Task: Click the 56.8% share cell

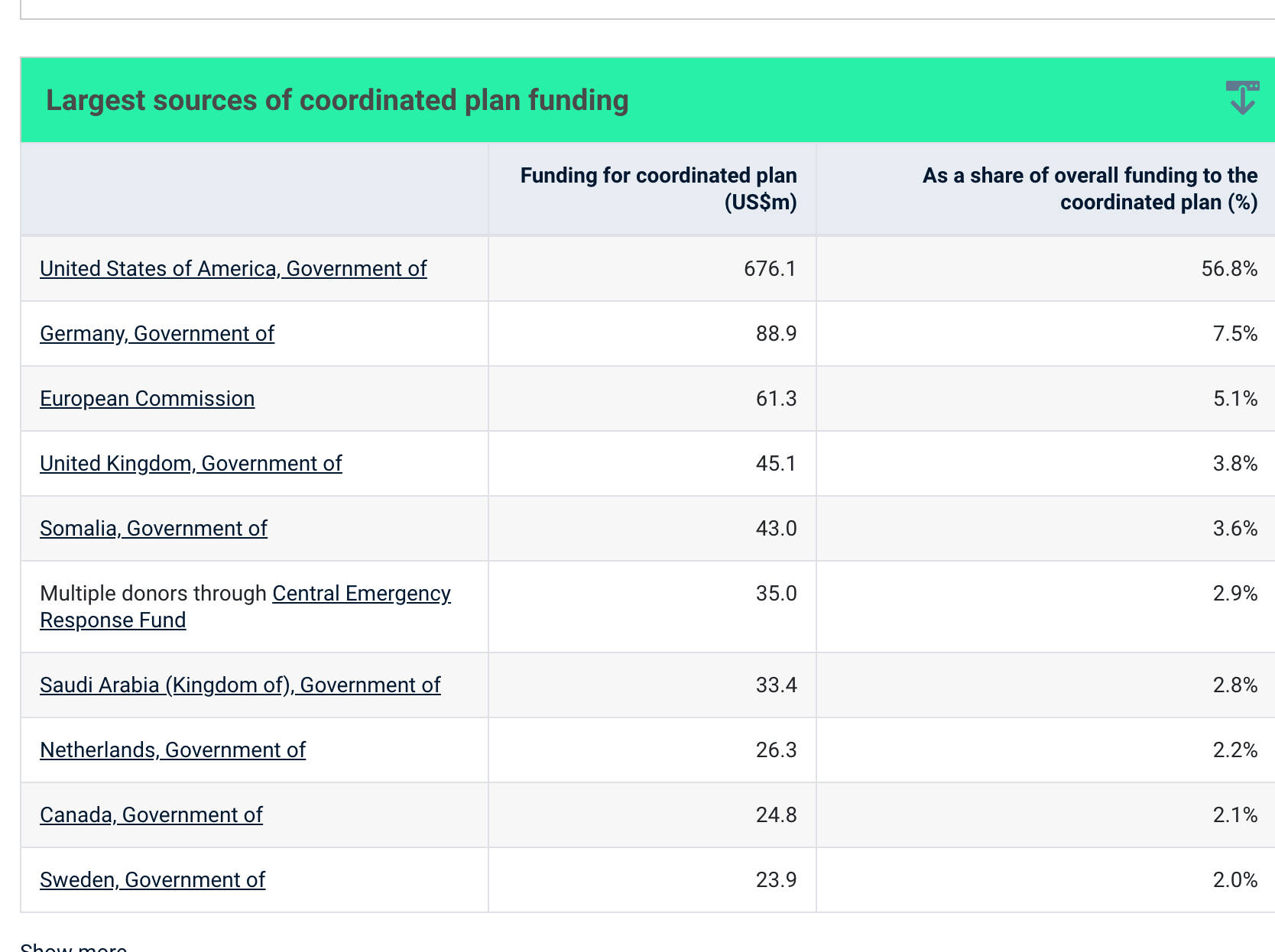Action: 1228,269
